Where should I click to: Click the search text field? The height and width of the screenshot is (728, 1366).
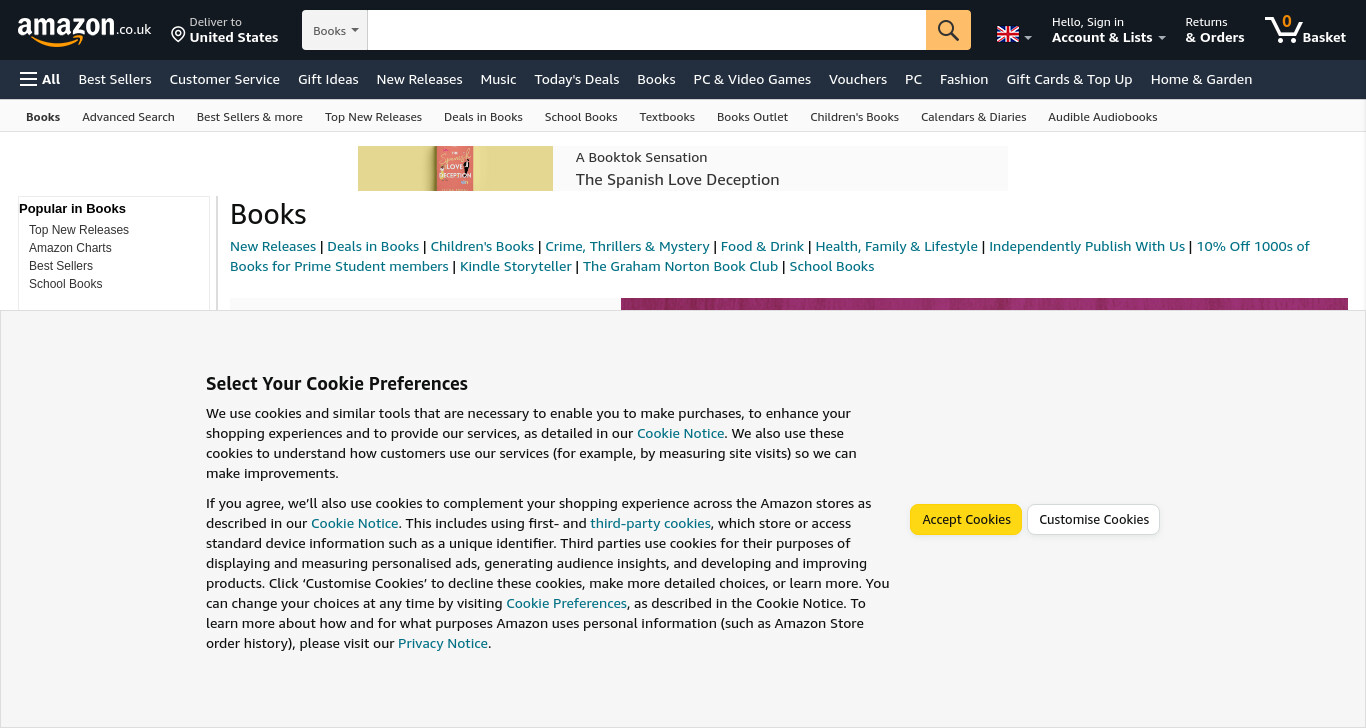point(647,30)
